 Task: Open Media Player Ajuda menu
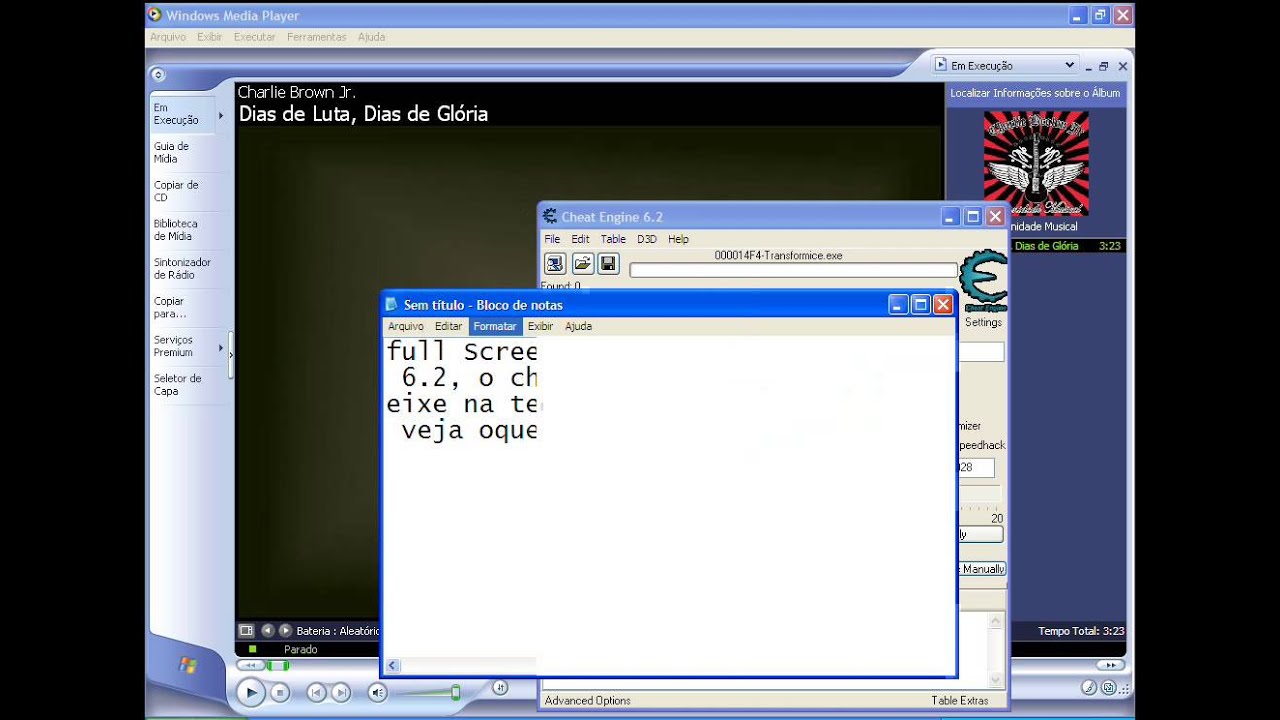[371, 37]
